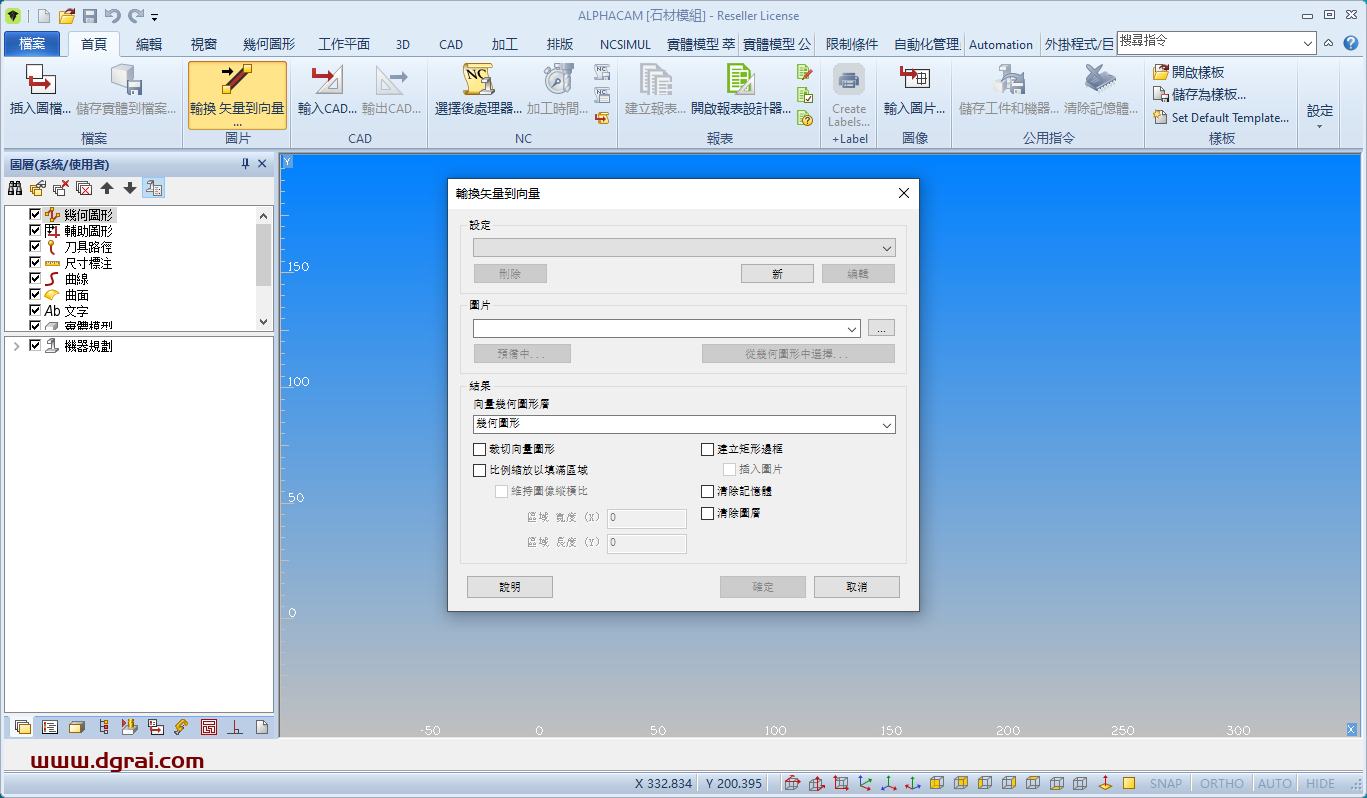Switch to the NCSIMUL ribbon tab
This screenshot has width=1367, height=798.
click(x=625, y=44)
